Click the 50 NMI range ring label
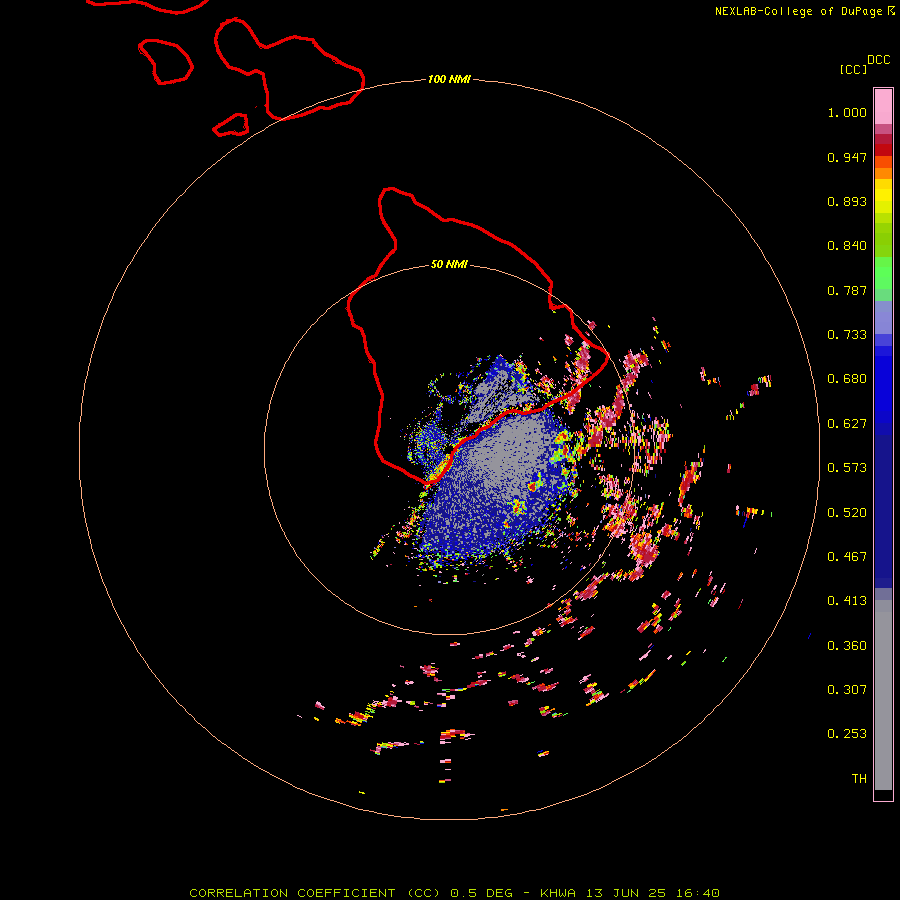Screen dimensions: 900x900 [449, 265]
